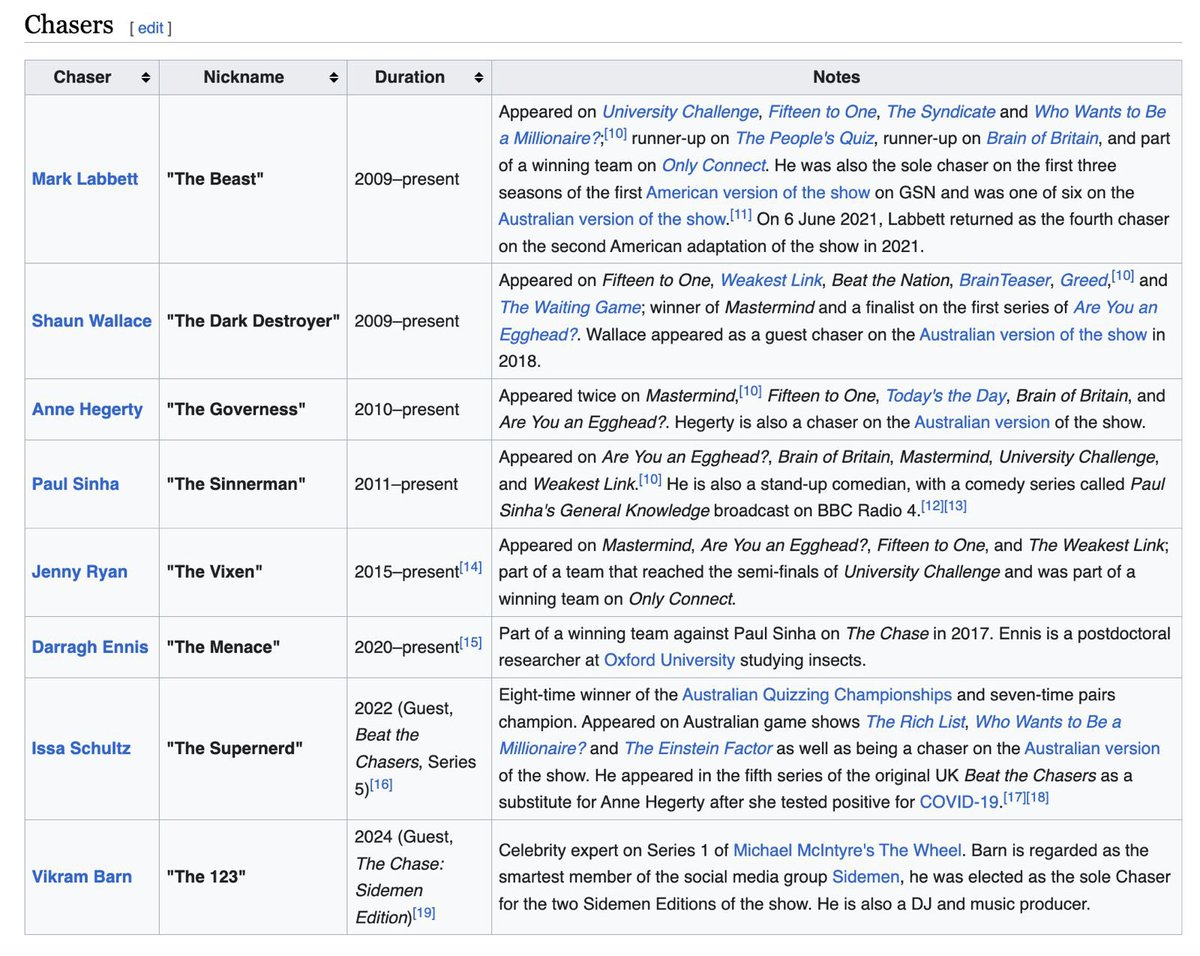The height and width of the screenshot is (956, 1200).
Task: Jump to citation 18 after COVID-19
Action: pyautogui.click(x=1036, y=796)
